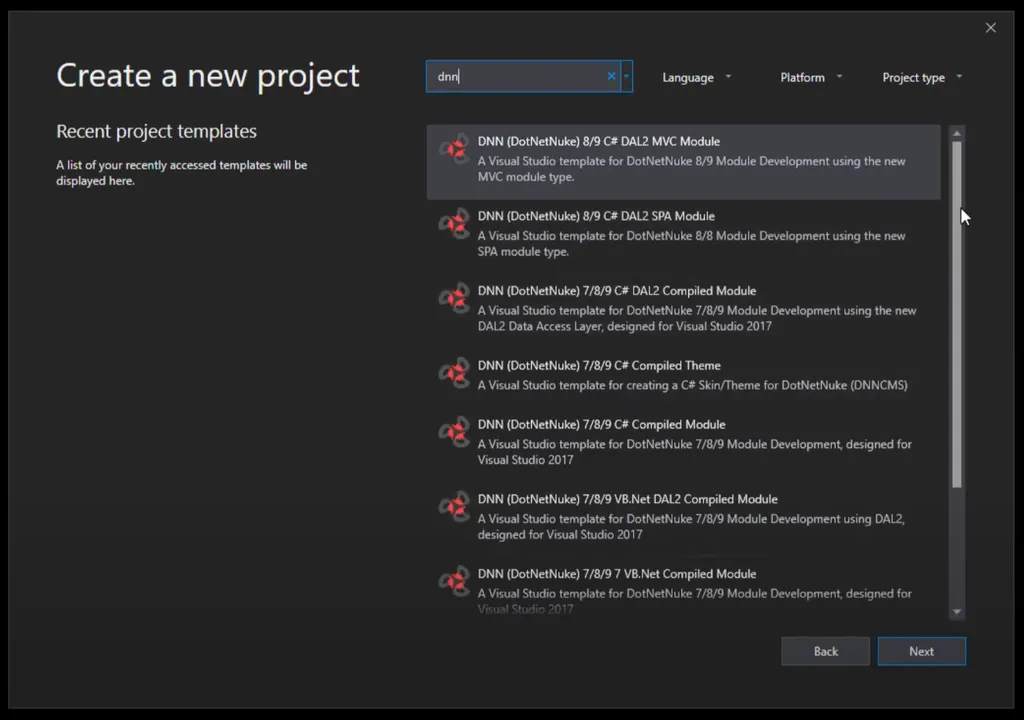The width and height of the screenshot is (1024, 720).
Task: Click the DNN VB.Net DAL2 Compiled Module icon
Action: (454, 507)
